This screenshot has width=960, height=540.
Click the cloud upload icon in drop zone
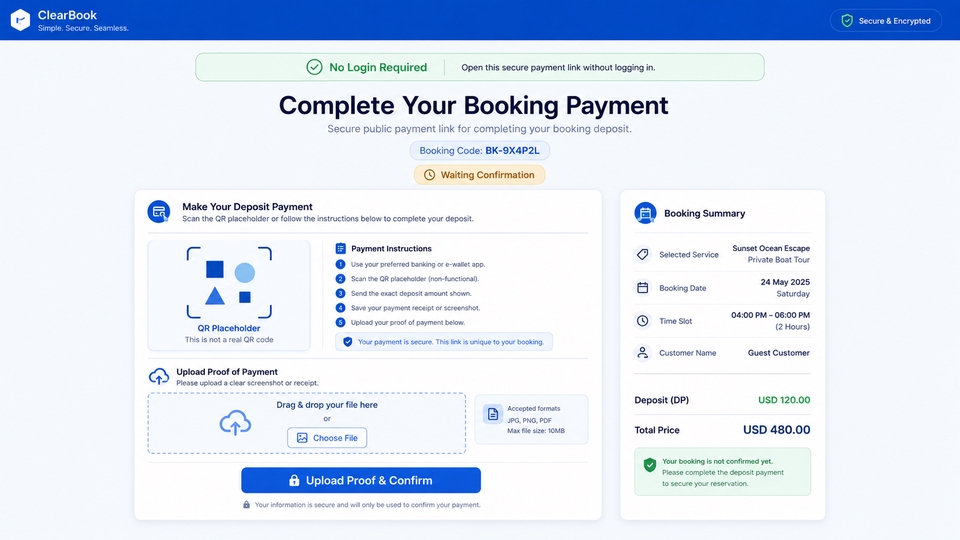click(235, 422)
